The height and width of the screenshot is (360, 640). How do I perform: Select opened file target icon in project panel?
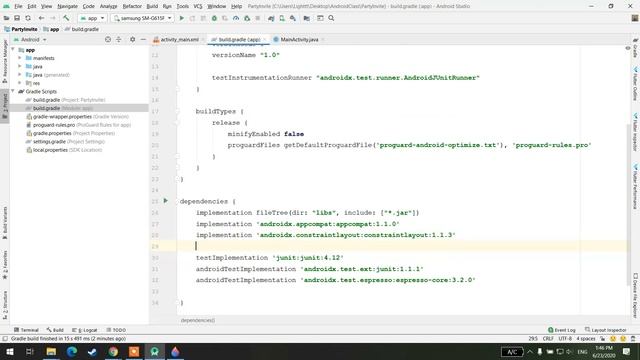[108, 40]
